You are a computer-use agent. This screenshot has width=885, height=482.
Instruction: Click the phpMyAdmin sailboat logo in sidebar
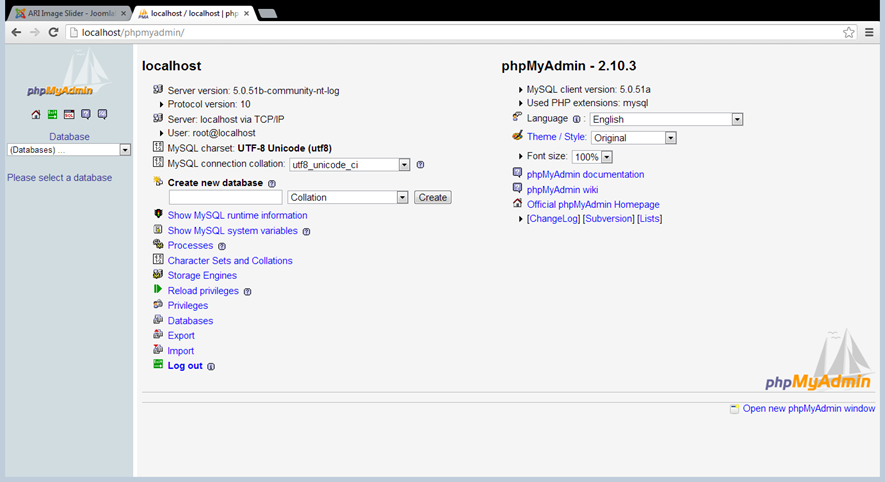coord(68,74)
